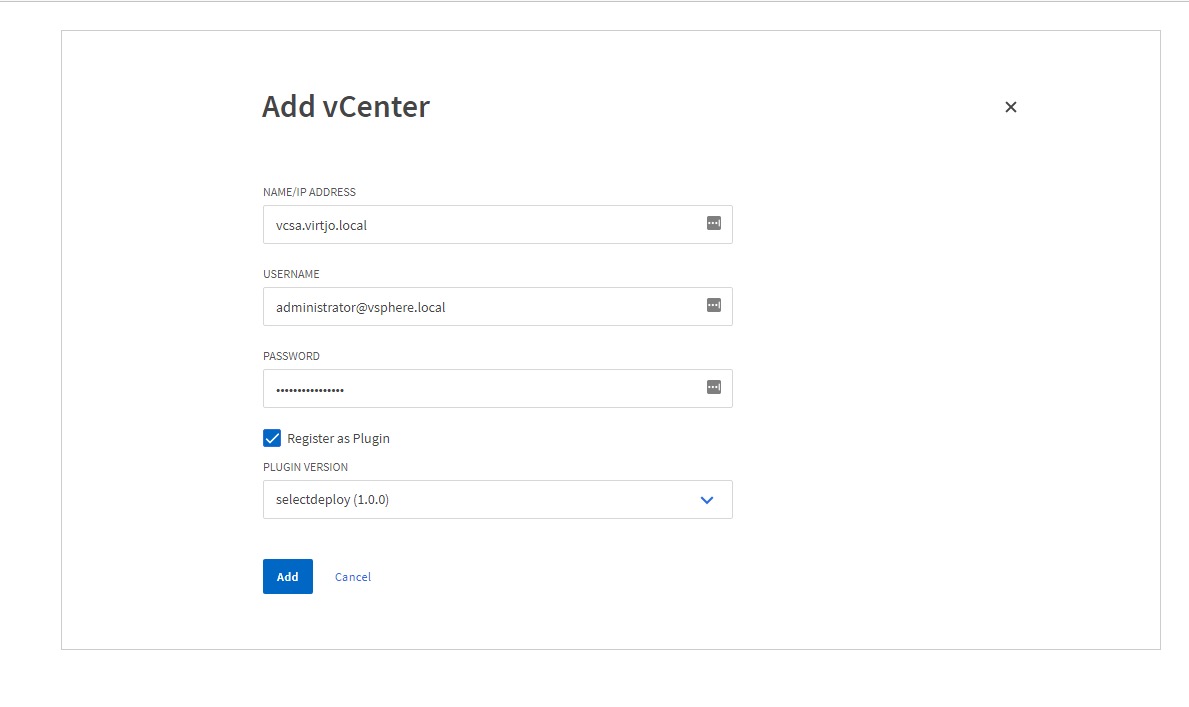Click autofill icon in Name/IP Address field
The width and height of the screenshot is (1189, 707).
coord(713,224)
